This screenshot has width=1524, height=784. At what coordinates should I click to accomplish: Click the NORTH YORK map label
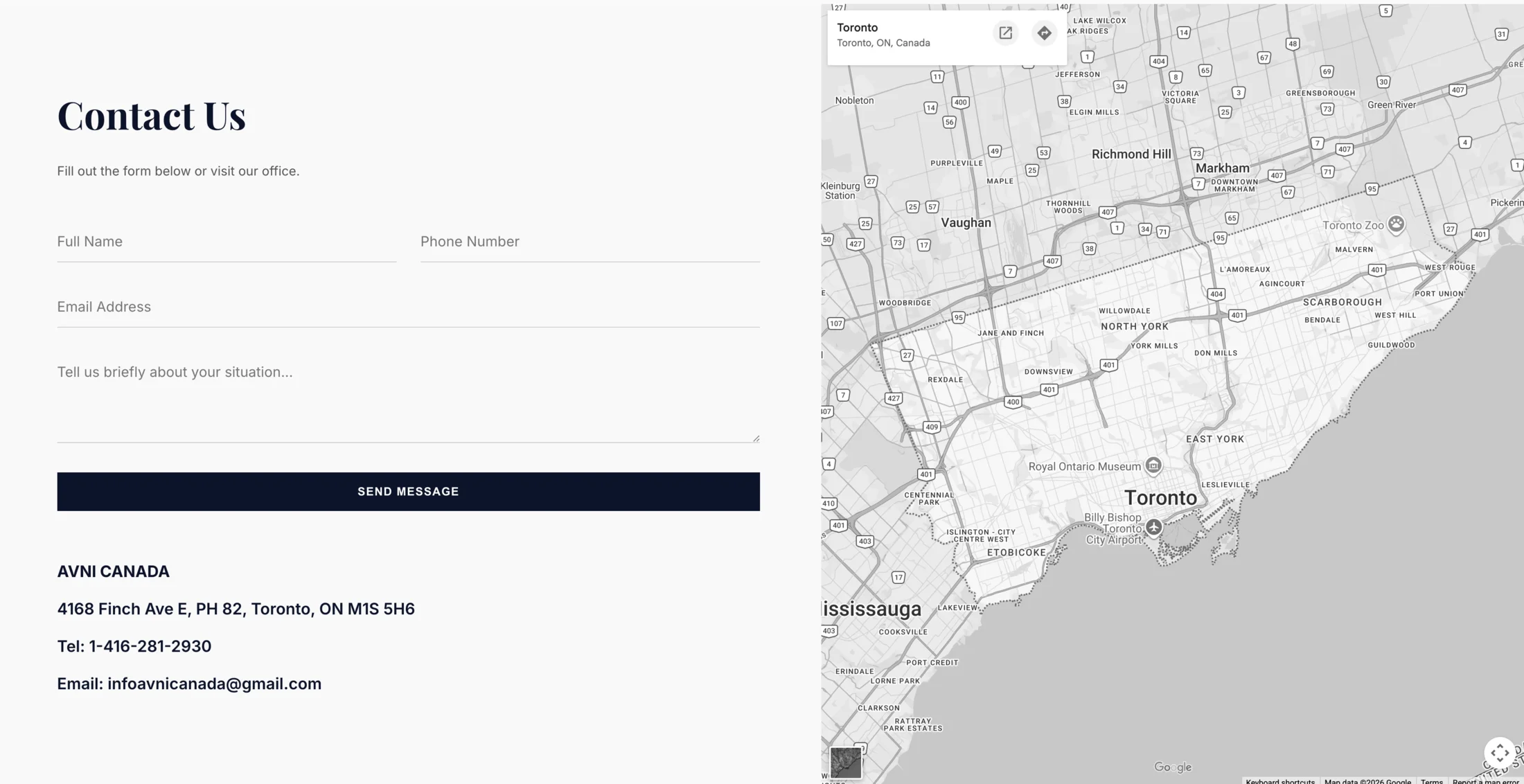1135,327
